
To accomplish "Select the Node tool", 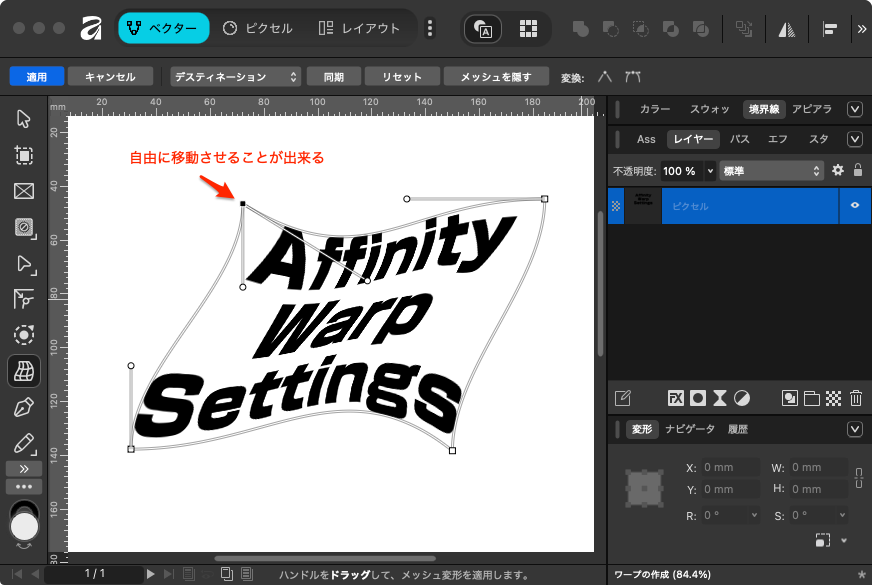I will (x=24, y=264).
